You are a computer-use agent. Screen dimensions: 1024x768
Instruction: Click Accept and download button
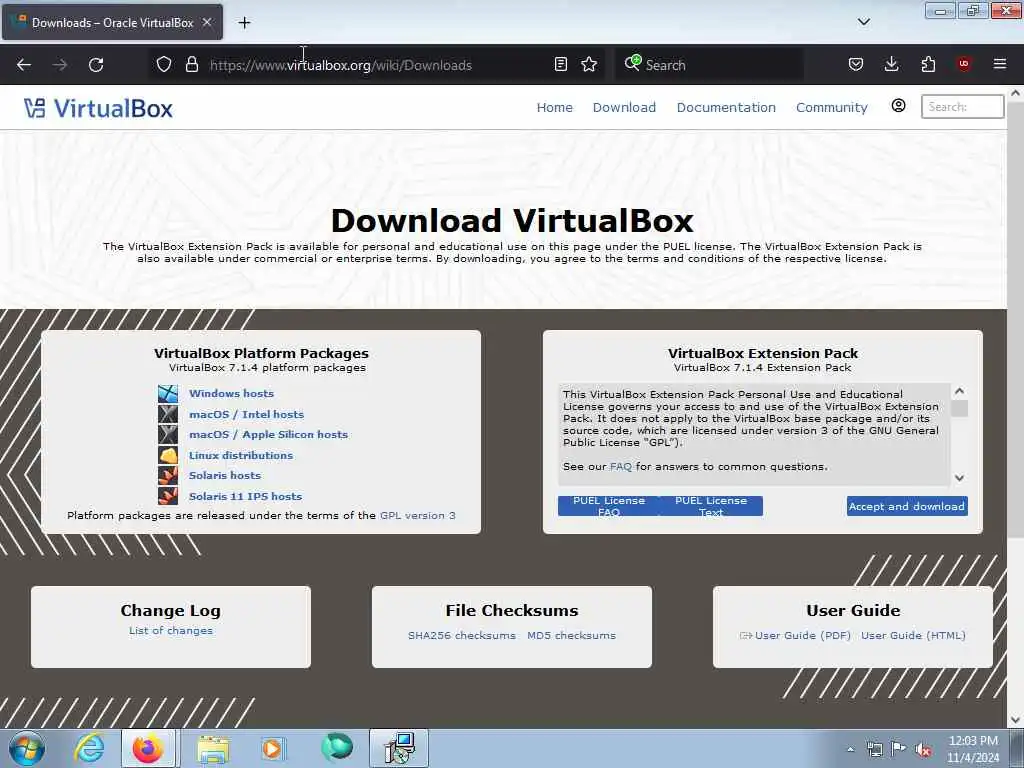click(907, 506)
